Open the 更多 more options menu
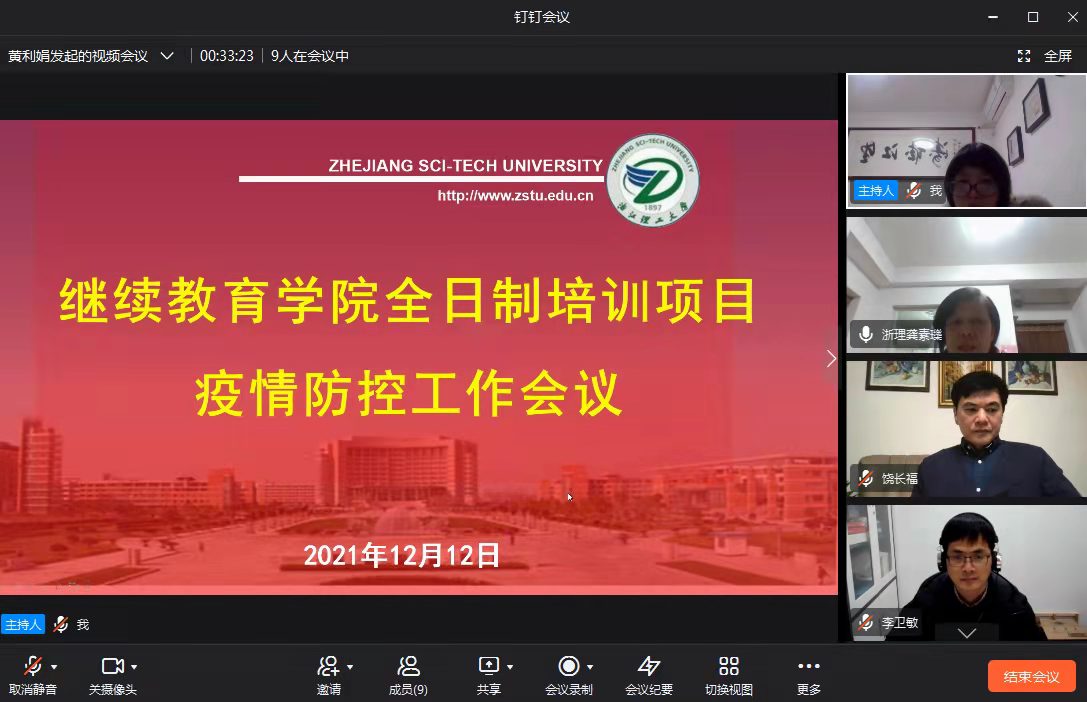The width and height of the screenshot is (1087, 702). tap(809, 667)
